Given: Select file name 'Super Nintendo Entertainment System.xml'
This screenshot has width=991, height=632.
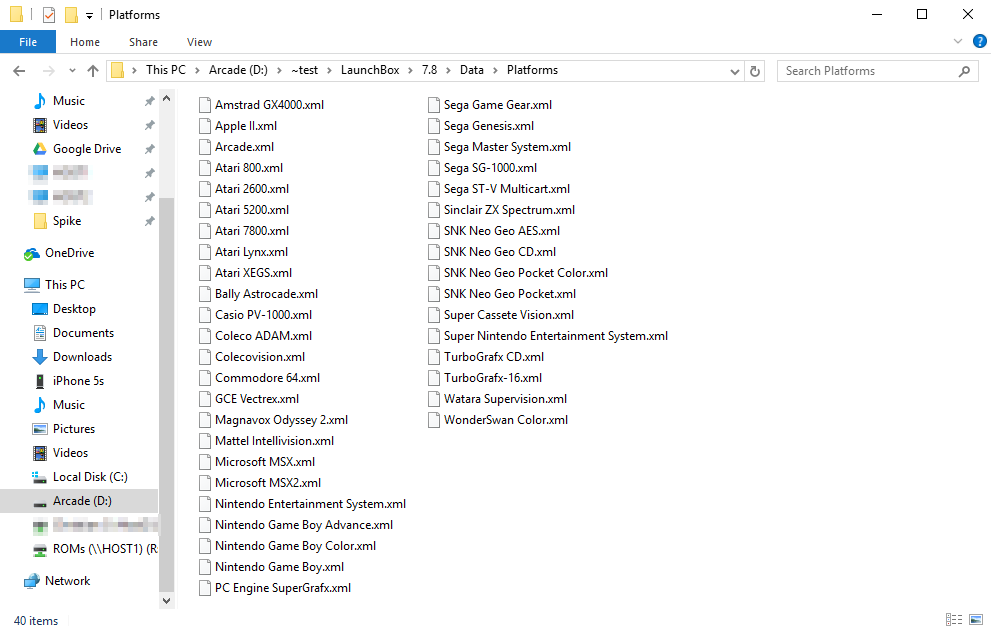Looking at the screenshot, I should tap(556, 336).
